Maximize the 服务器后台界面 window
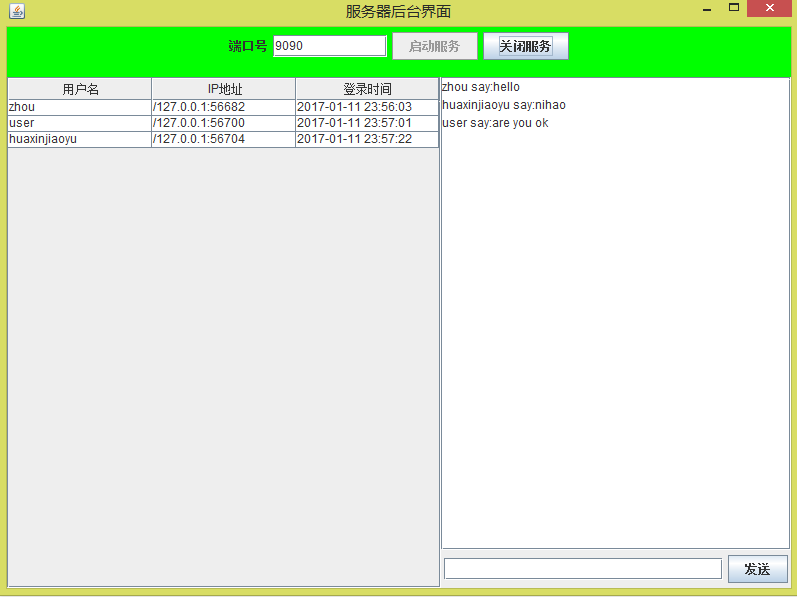Image resolution: width=797 pixels, height=597 pixels. (733, 8)
